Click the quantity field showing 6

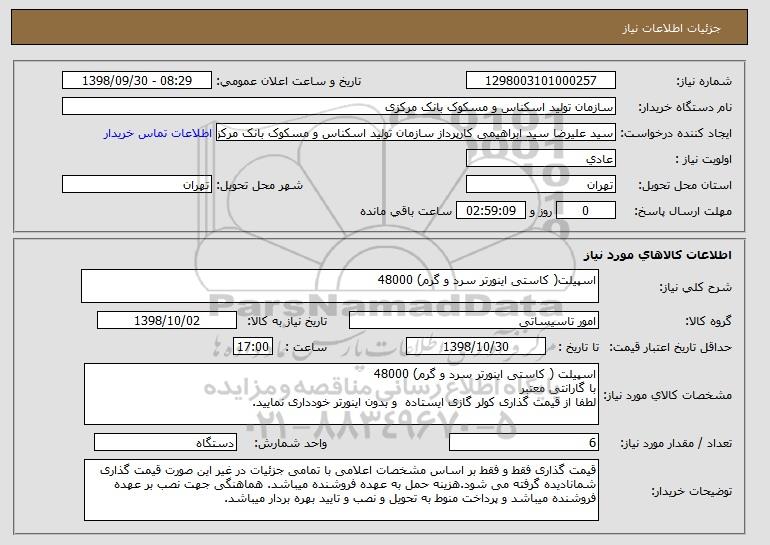[x=524, y=442]
